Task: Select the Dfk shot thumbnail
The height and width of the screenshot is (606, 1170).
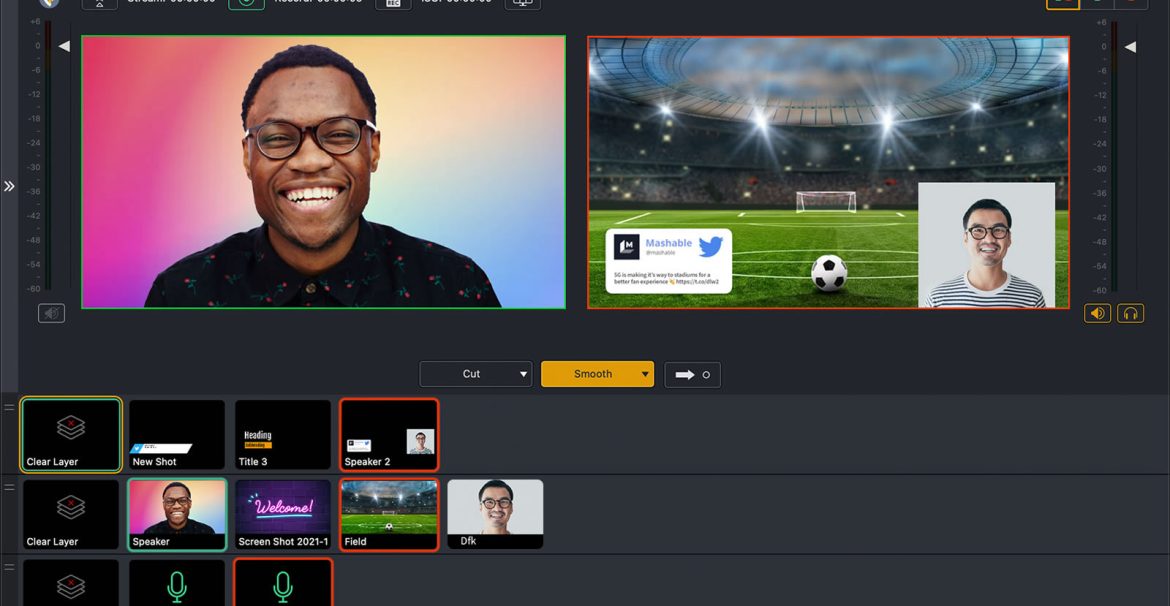Action: point(495,514)
